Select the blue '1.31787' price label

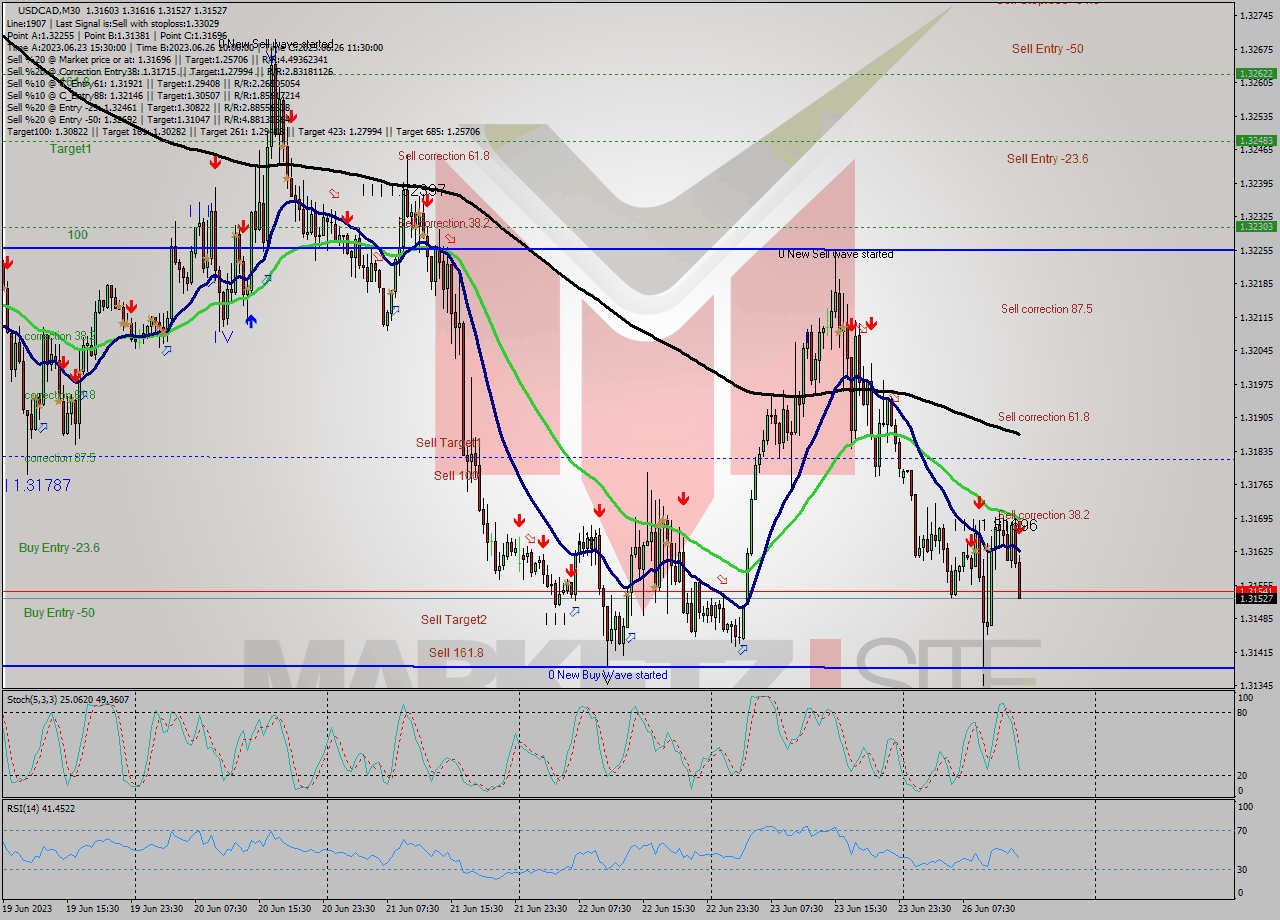pos(42,485)
